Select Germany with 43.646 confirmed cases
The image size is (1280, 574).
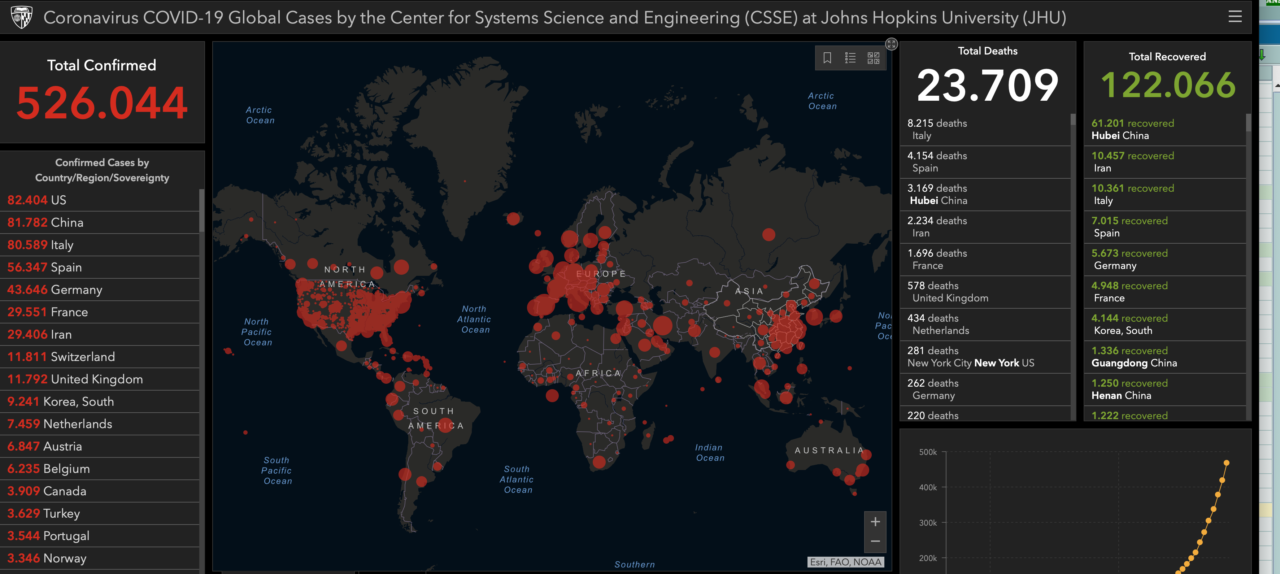[101, 289]
